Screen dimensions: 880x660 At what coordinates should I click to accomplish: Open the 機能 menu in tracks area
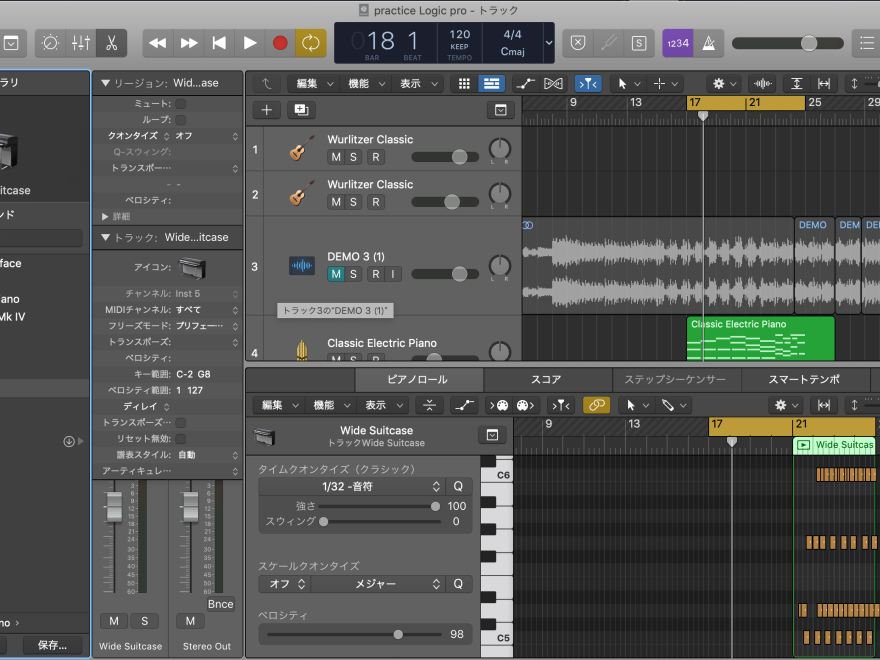[x=365, y=84]
